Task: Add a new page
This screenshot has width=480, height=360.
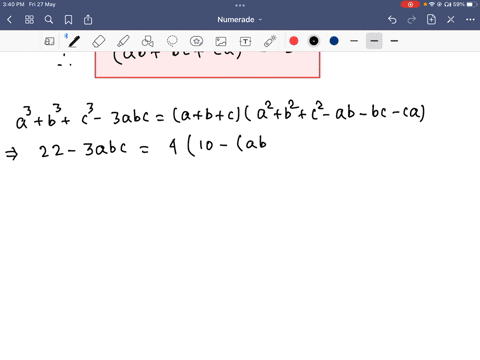Action: point(431,19)
